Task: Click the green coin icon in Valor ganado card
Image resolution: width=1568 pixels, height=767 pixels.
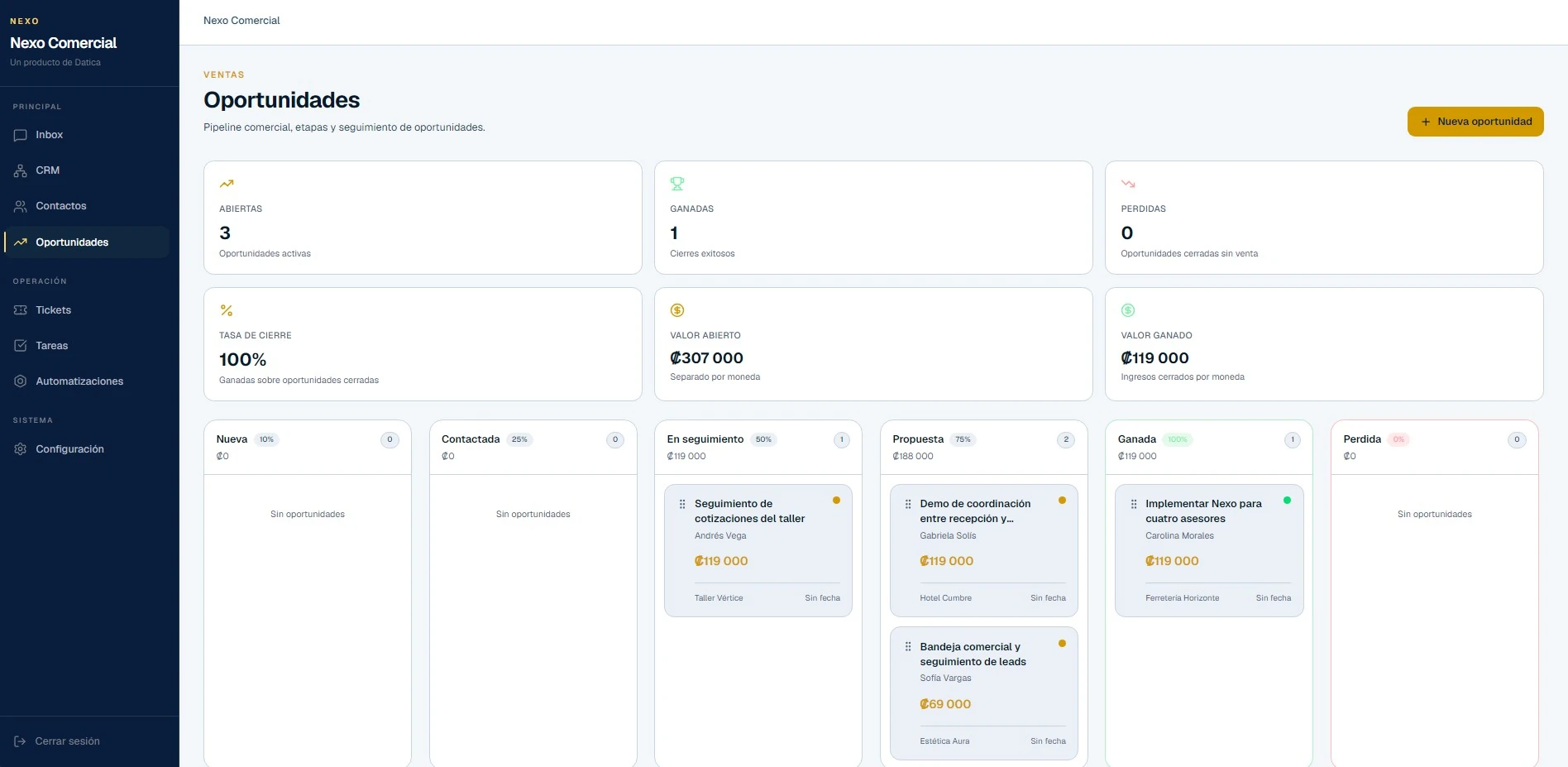Action: [x=1128, y=310]
